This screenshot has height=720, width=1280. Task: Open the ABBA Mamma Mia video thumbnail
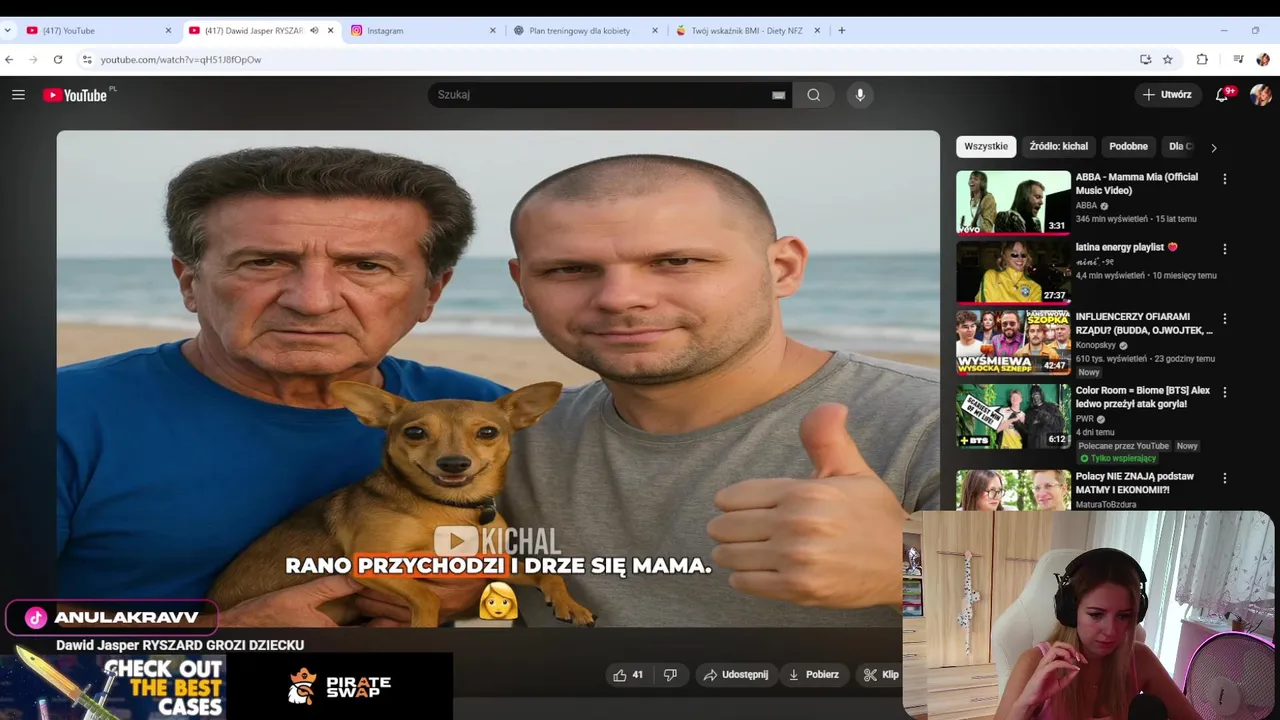1013,202
